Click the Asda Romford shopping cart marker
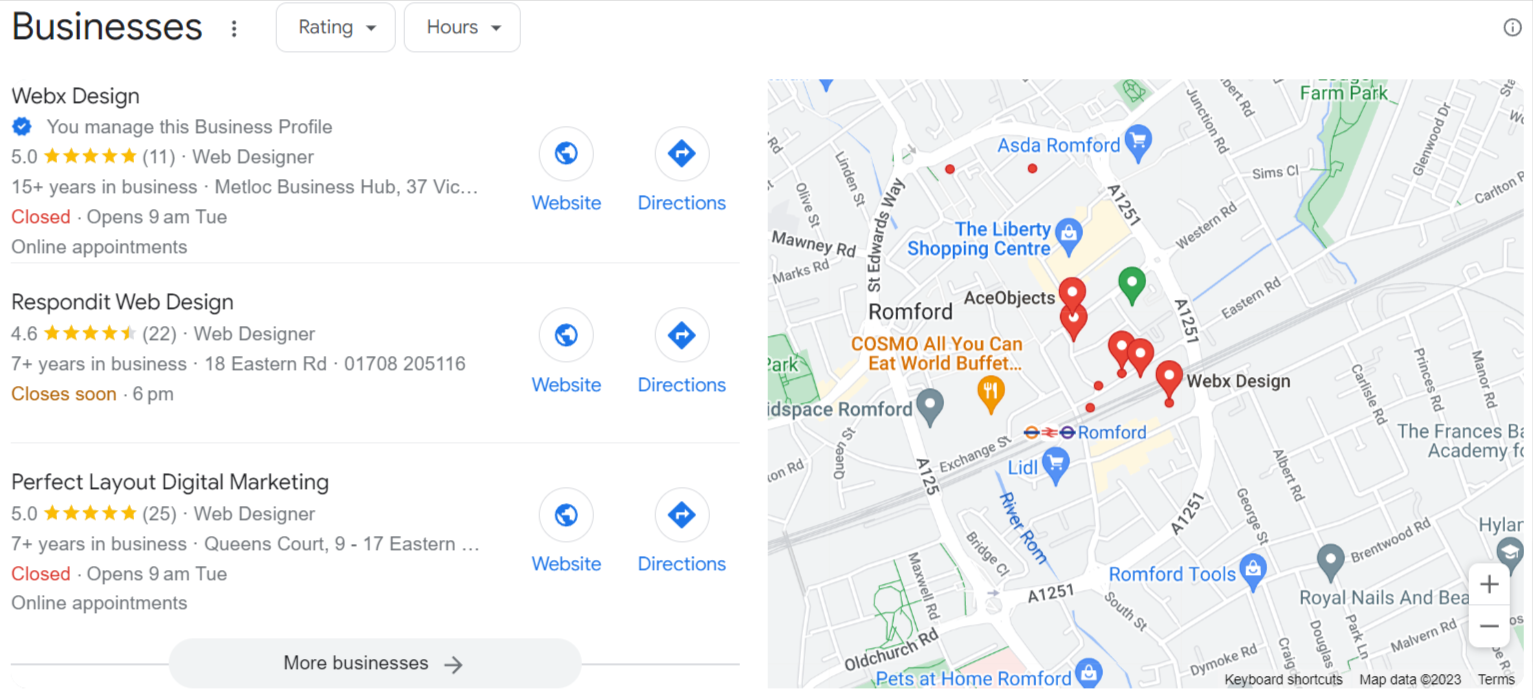 point(1137,144)
